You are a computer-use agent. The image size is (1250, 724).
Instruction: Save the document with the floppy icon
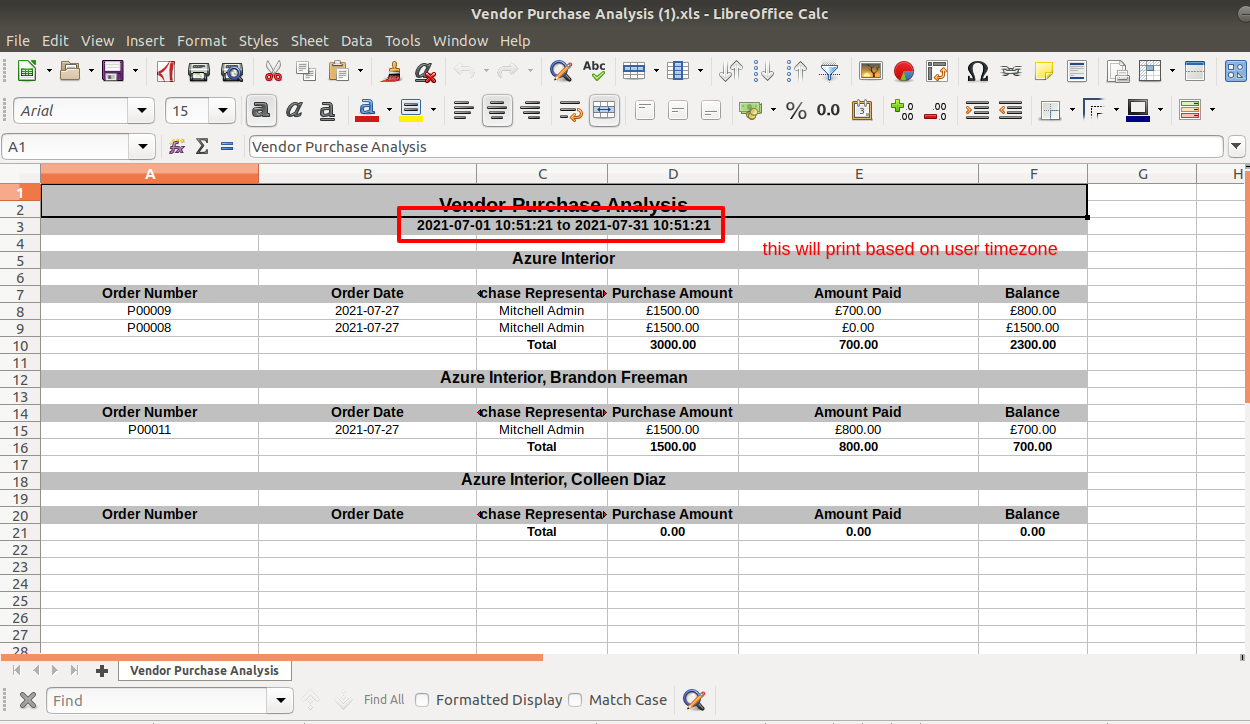(113, 71)
